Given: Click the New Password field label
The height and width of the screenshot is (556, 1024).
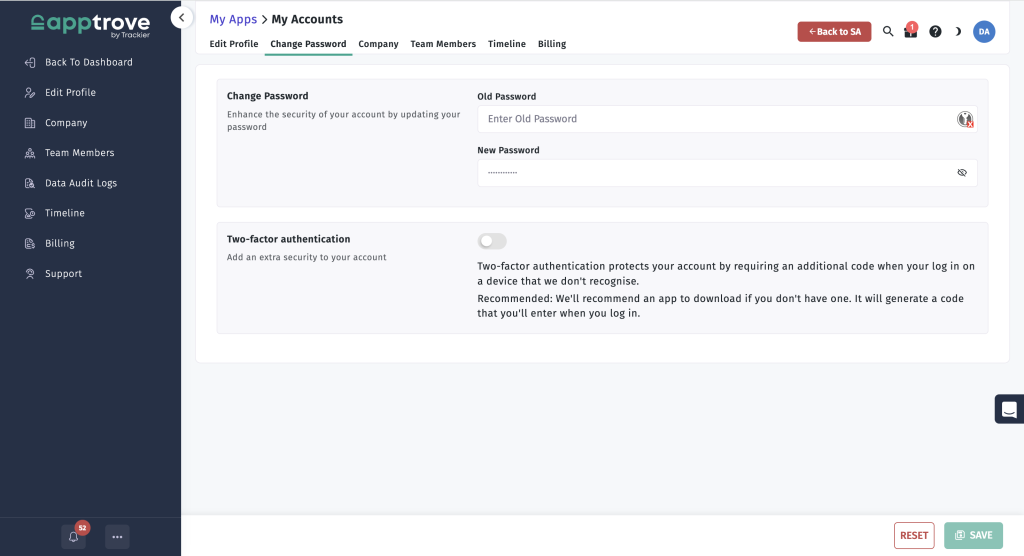Looking at the screenshot, I should 508,150.
